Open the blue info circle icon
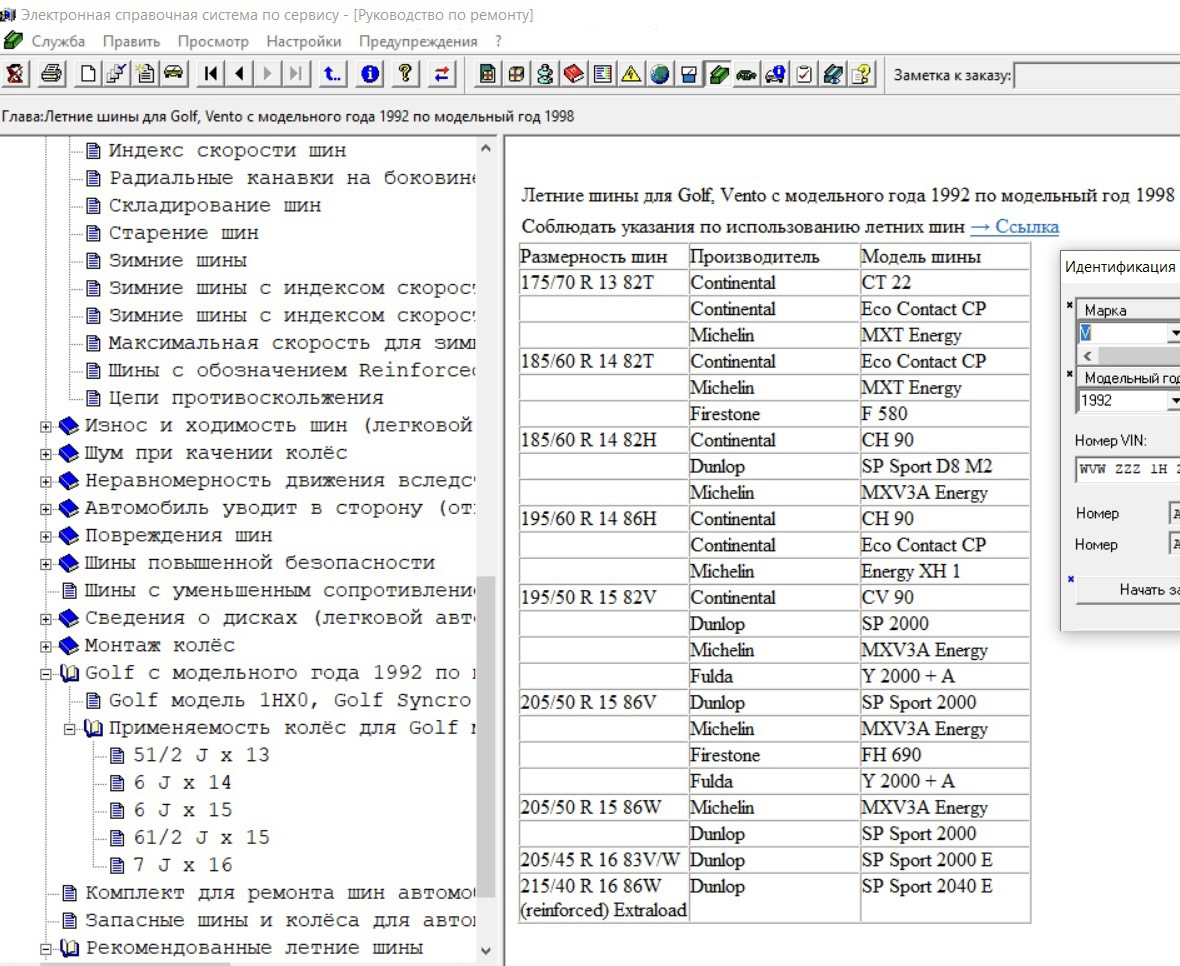Screen dimensions: 1180x966 [370, 74]
